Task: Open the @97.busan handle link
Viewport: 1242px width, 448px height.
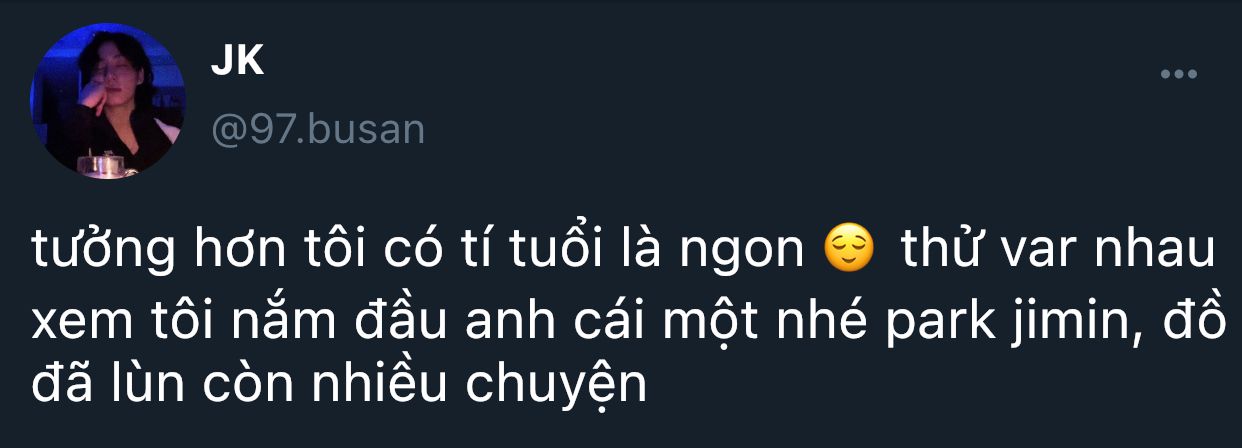Action: click(318, 129)
